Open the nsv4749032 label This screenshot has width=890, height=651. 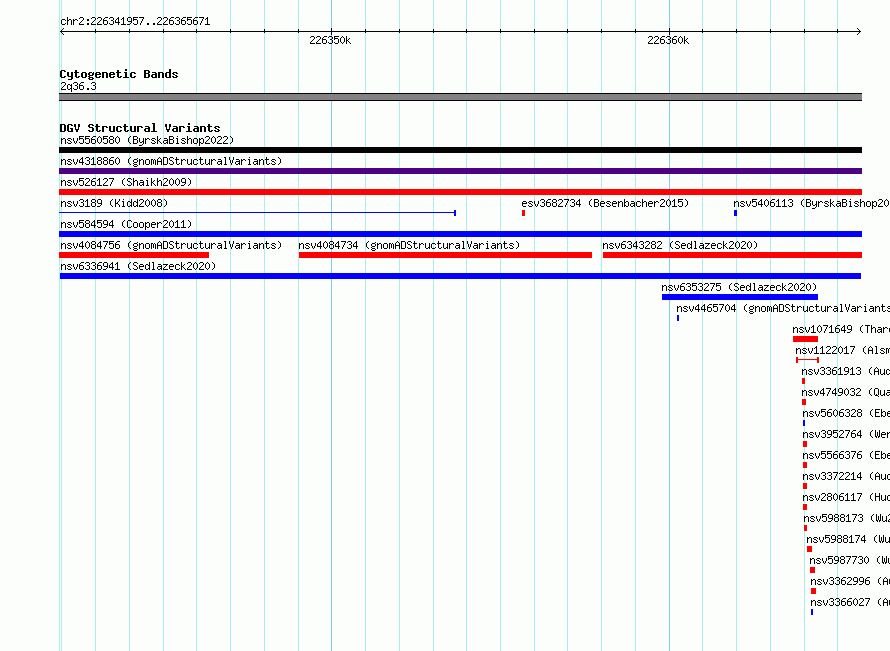coord(846,392)
